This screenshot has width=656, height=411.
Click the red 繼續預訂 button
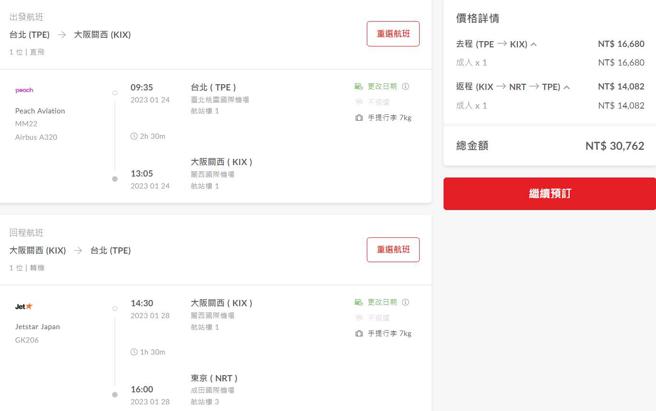pyautogui.click(x=549, y=193)
